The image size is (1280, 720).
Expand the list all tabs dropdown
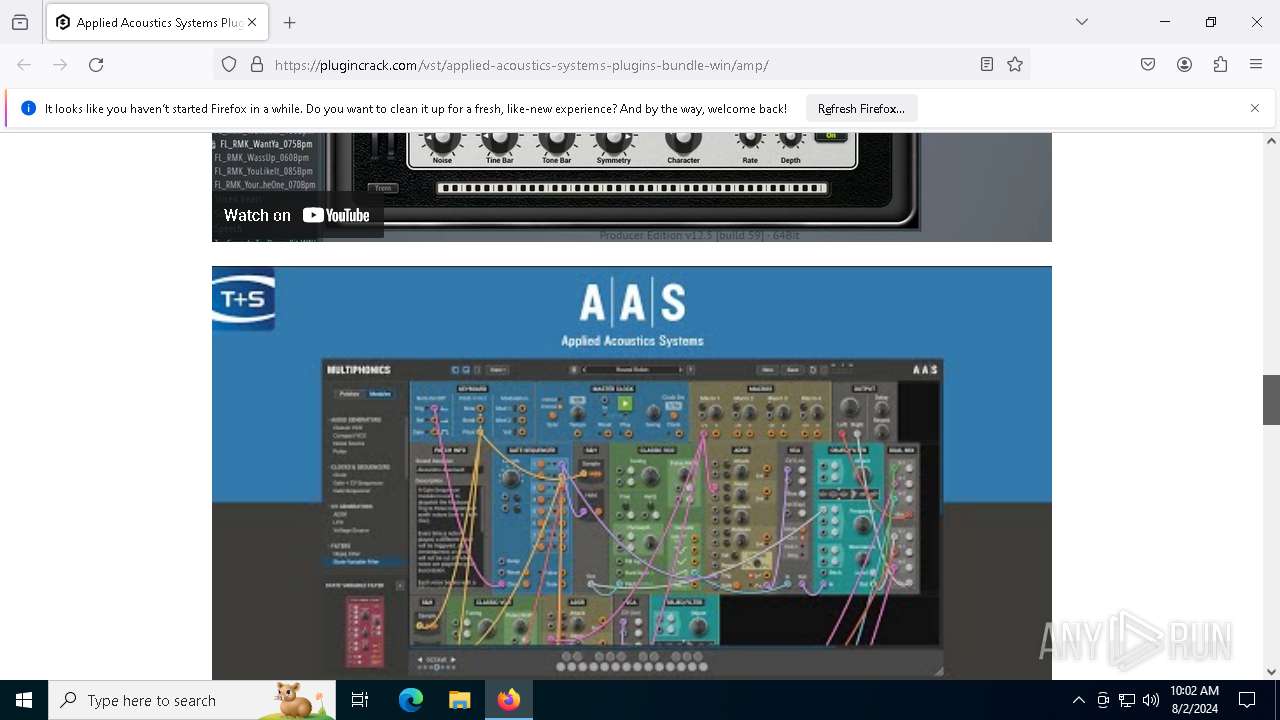click(1082, 22)
